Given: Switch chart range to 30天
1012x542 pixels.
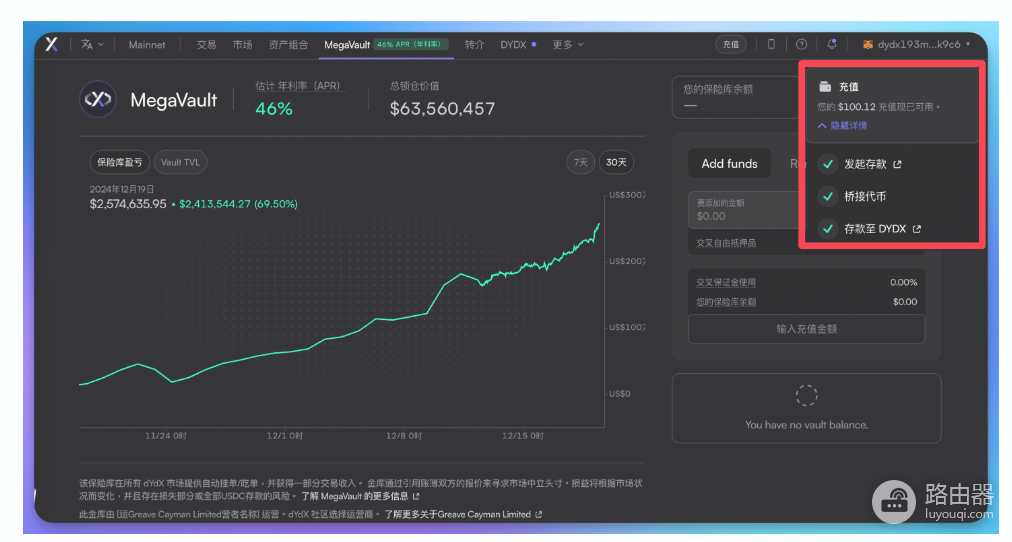Looking at the screenshot, I should tap(616, 162).
